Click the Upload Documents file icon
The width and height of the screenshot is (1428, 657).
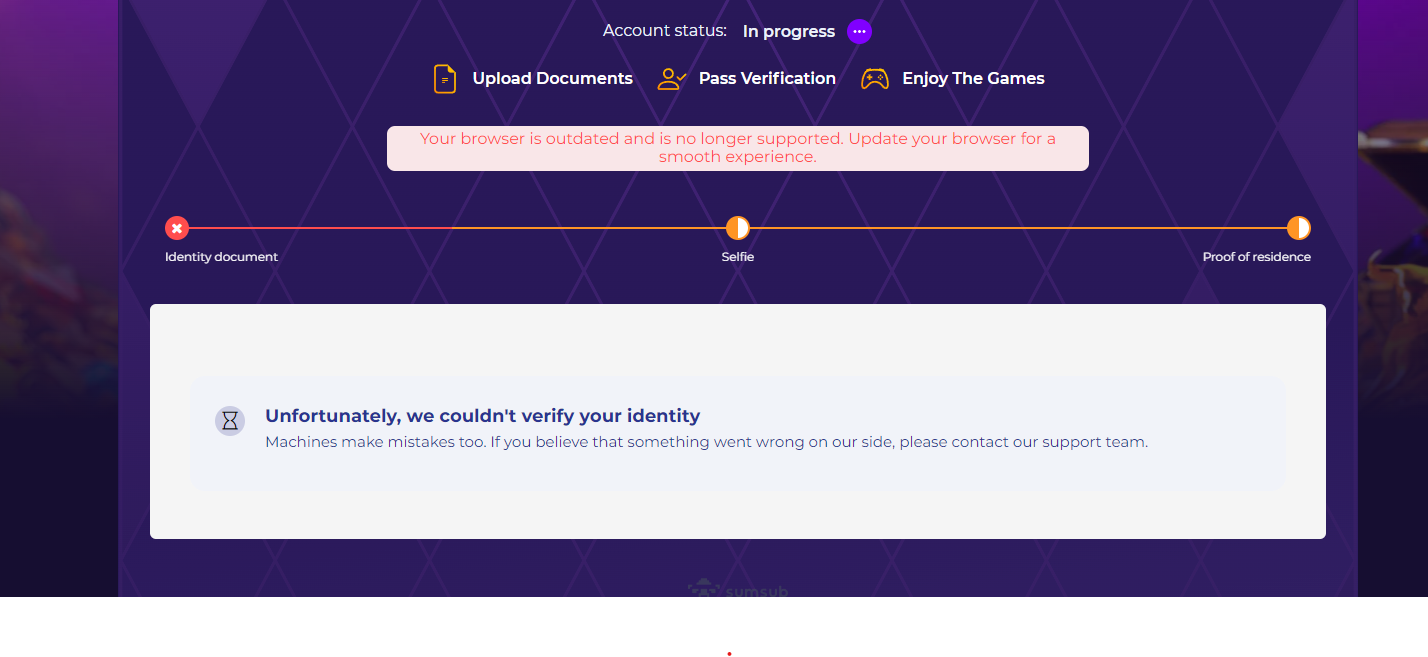pos(444,79)
